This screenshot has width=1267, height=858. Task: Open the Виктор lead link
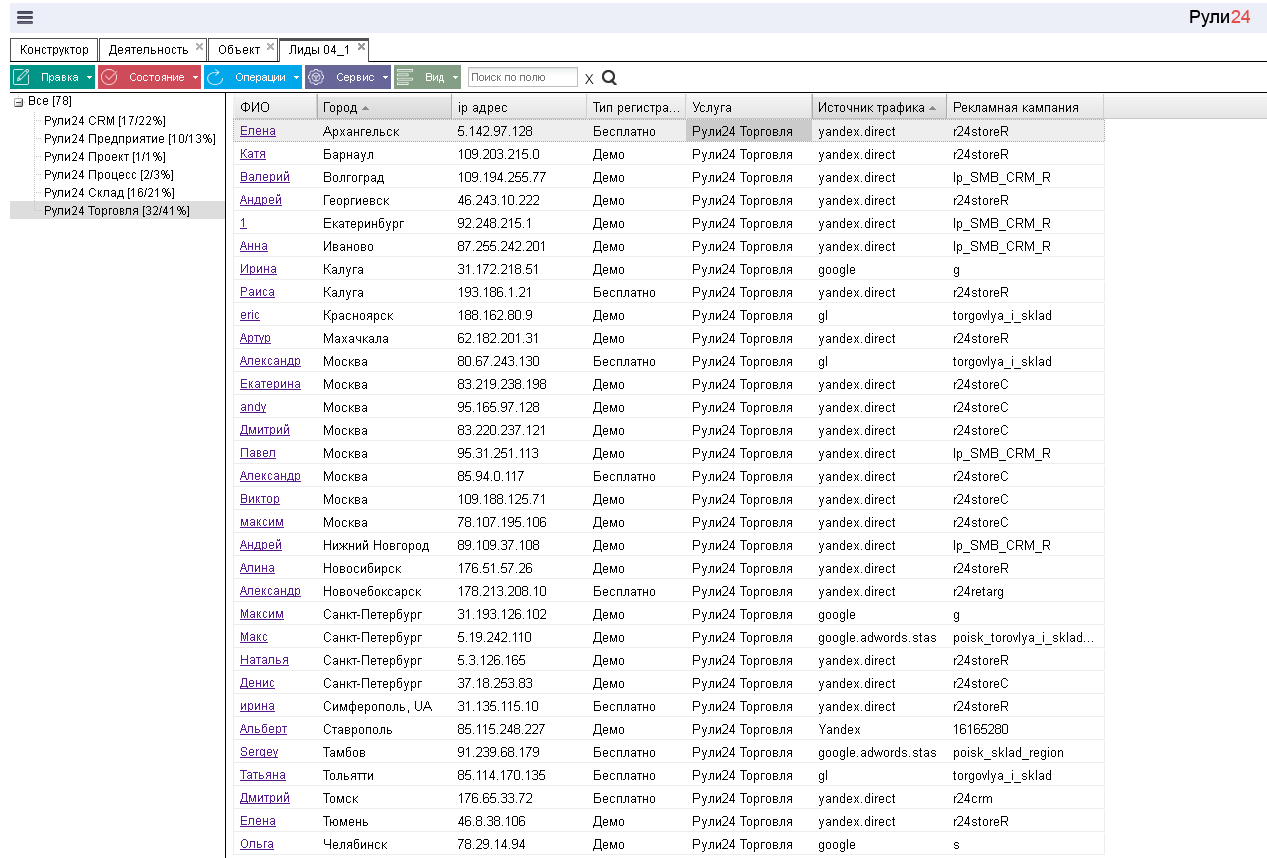coord(260,499)
